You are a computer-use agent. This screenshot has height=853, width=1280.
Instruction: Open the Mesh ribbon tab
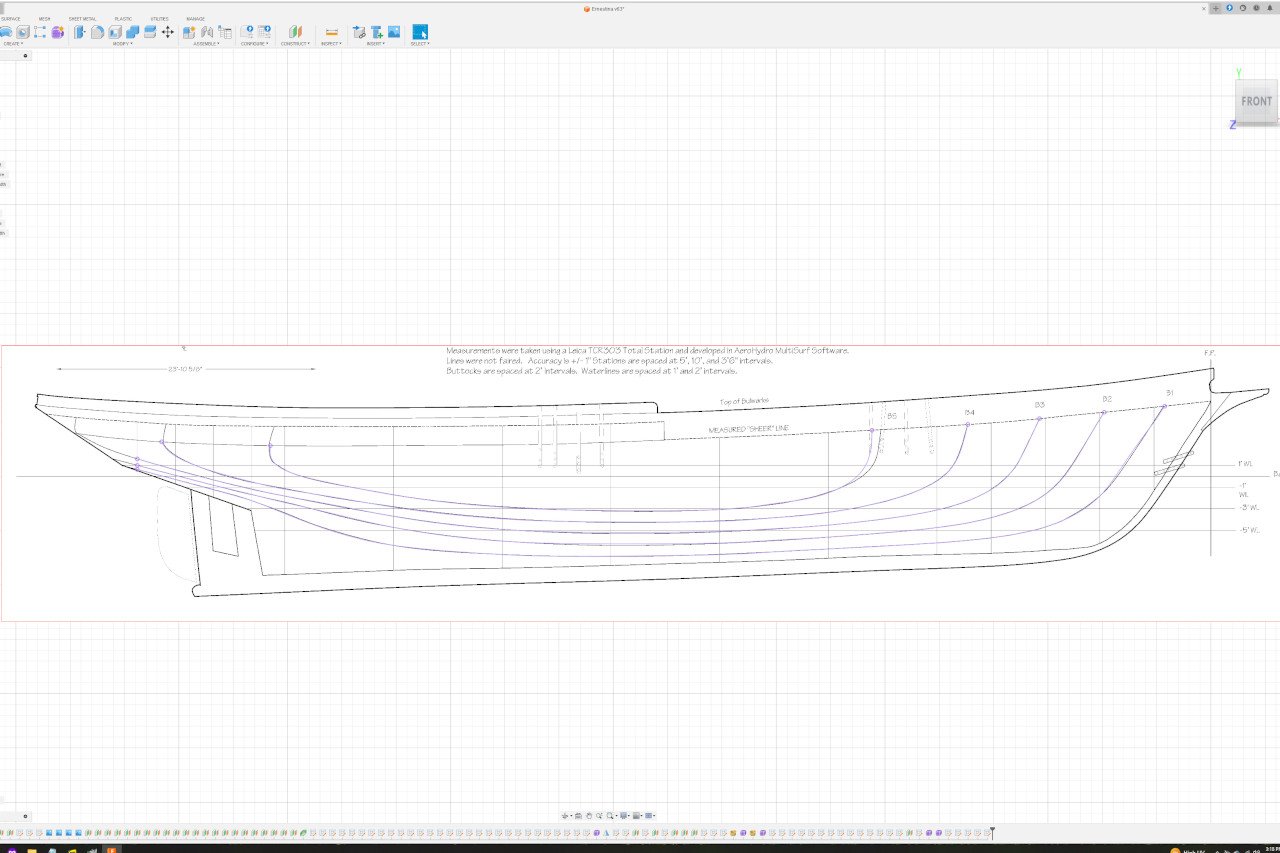pyautogui.click(x=45, y=18)
